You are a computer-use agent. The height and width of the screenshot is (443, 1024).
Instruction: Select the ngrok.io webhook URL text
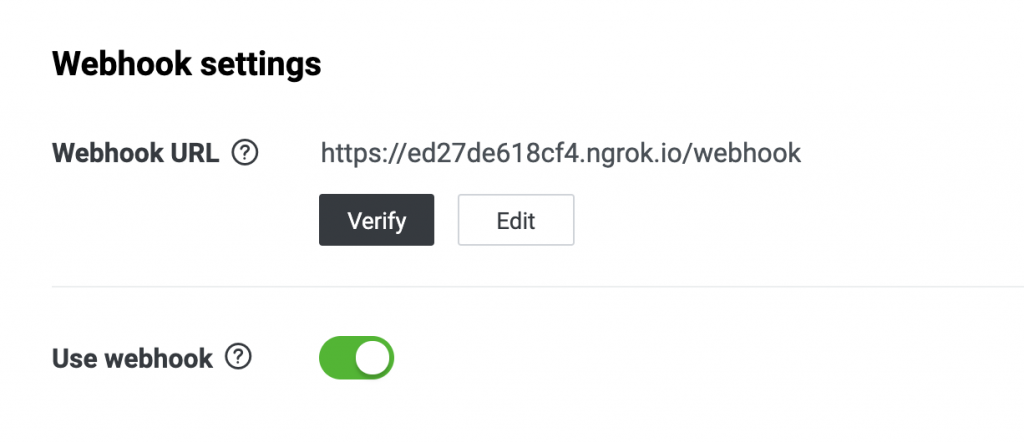[x=560, y=154]
